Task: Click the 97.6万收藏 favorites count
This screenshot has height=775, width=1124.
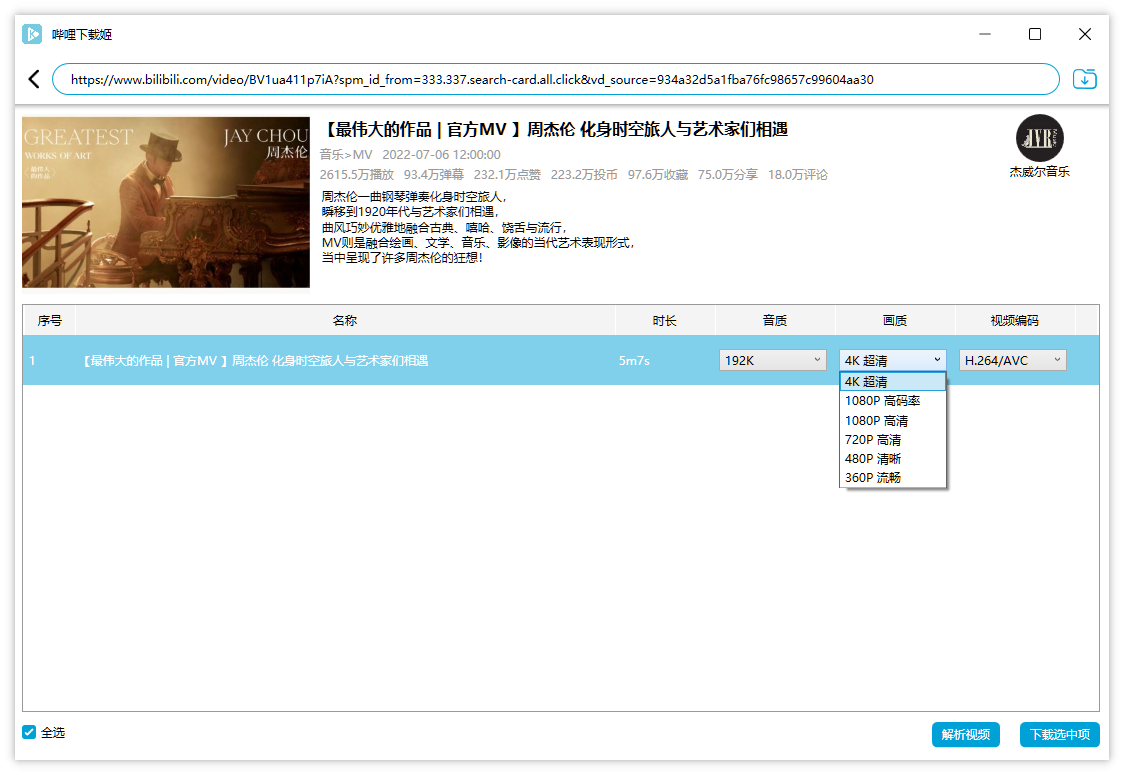Action: (x=657, y=174)
